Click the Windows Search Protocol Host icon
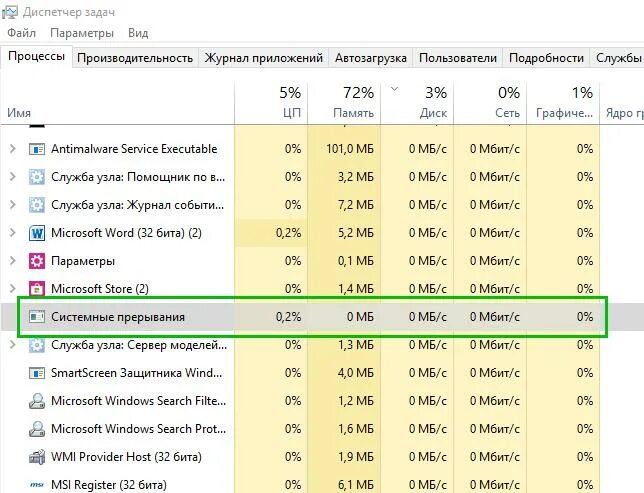The height and width of the screenshot is (493, 644). coord(37,428)
